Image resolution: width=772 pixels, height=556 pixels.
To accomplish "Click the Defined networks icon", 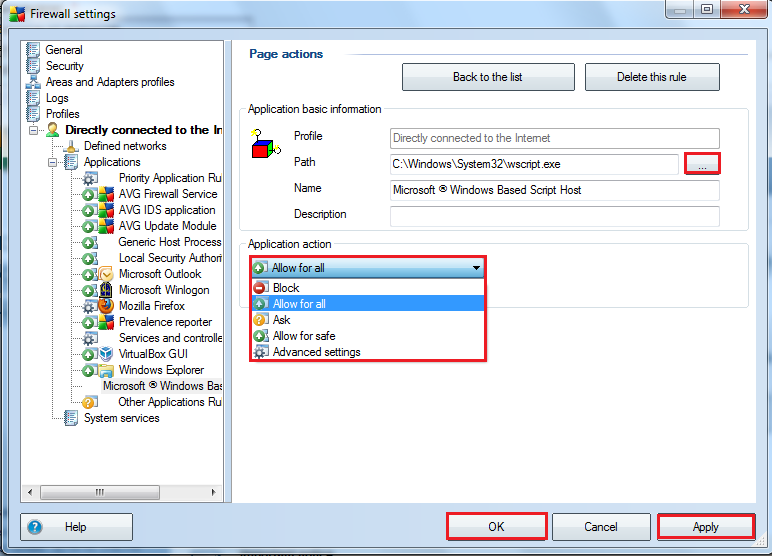I will 71,146.
